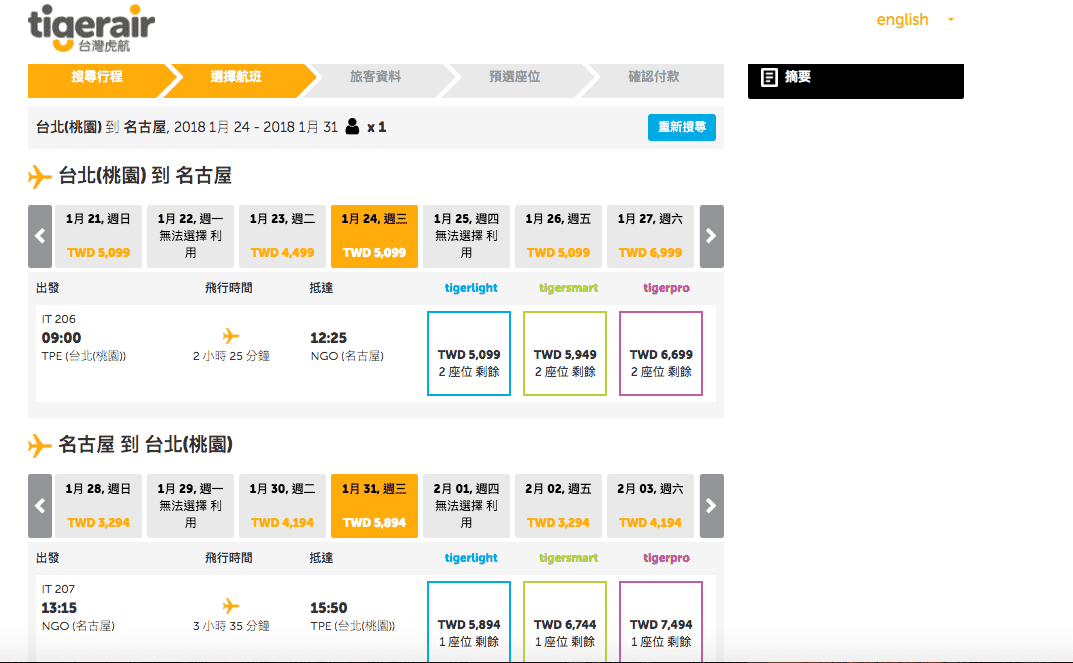This screenshot has height=663, width=1073.
Task: Choose tigersmart fare TWD 5,949
Action: (565, 353)
